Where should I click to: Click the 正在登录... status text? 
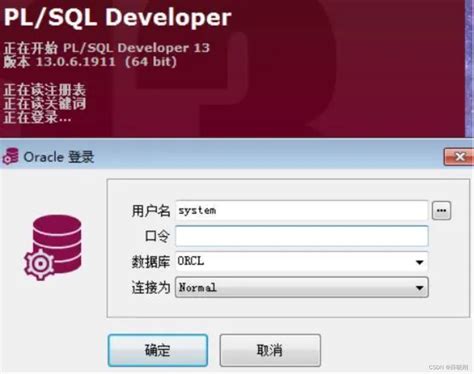(37, 118)
